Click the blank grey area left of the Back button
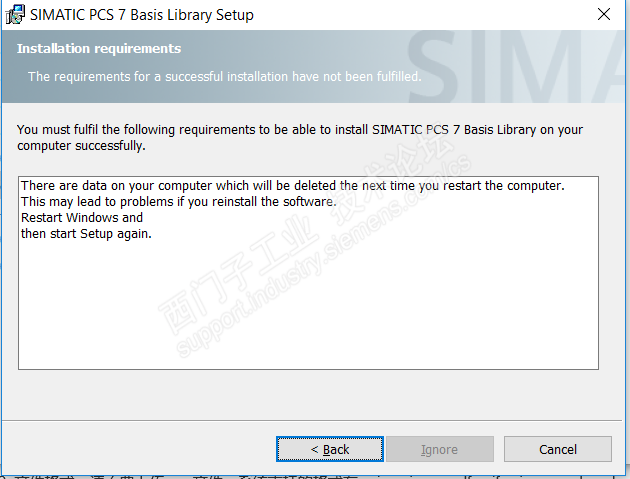This screenshot has width=630, height=479. [140, 449]
